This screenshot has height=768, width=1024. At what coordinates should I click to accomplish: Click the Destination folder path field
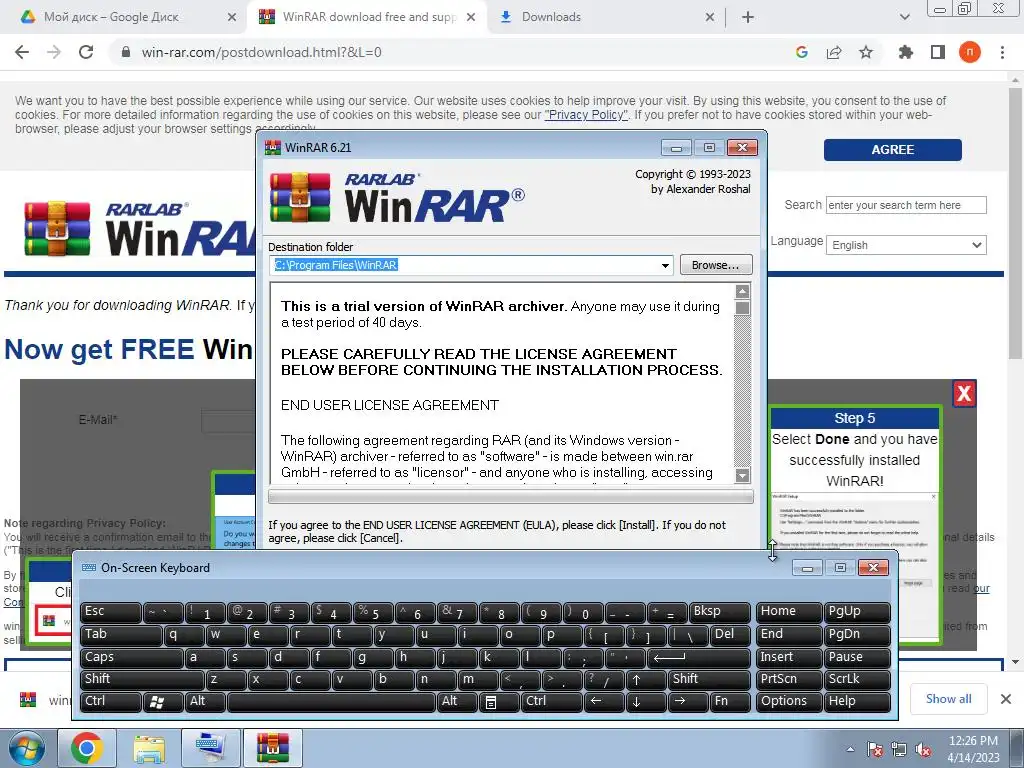[x=471, y=265]
